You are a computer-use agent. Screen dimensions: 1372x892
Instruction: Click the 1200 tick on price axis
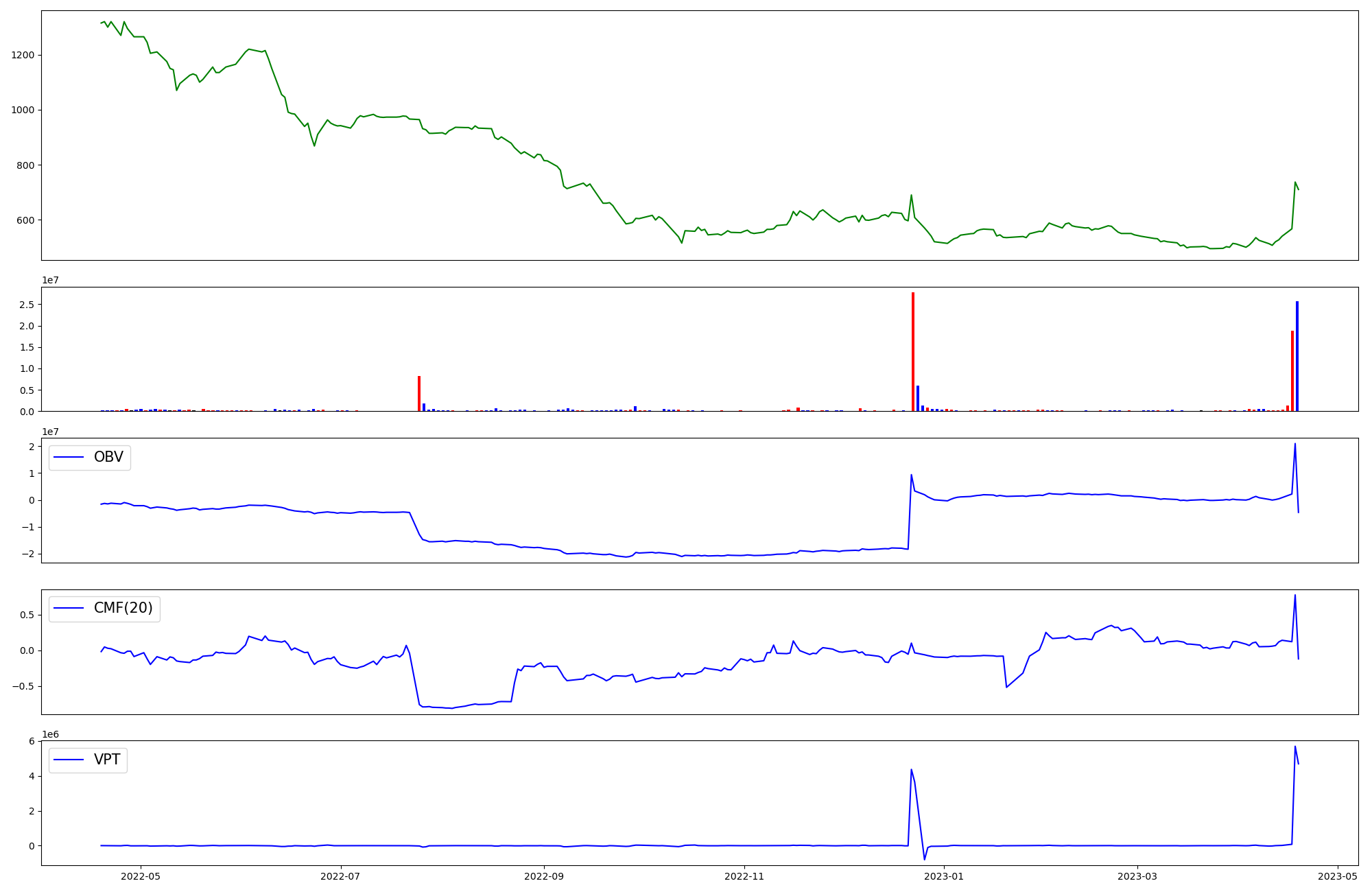coord(23,55)
